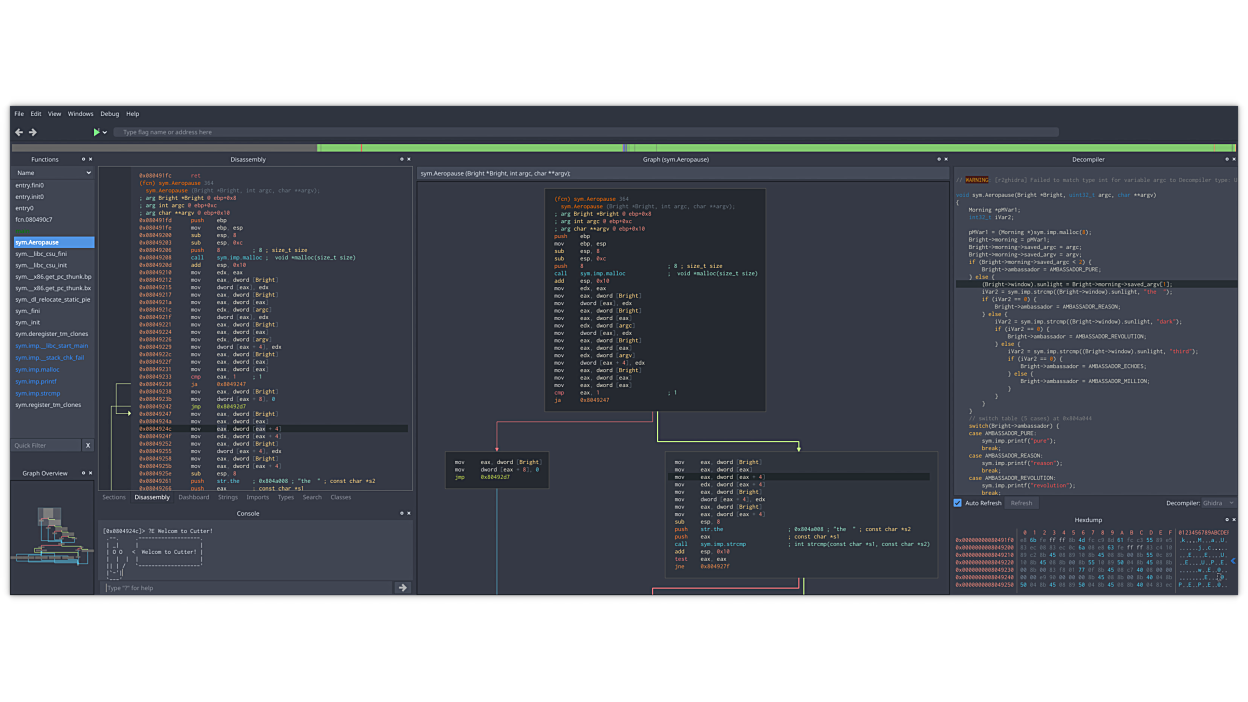Open the Debug menu
Image resolution: width=1248 pixels, height=702 pixels.
pos(109,114)
